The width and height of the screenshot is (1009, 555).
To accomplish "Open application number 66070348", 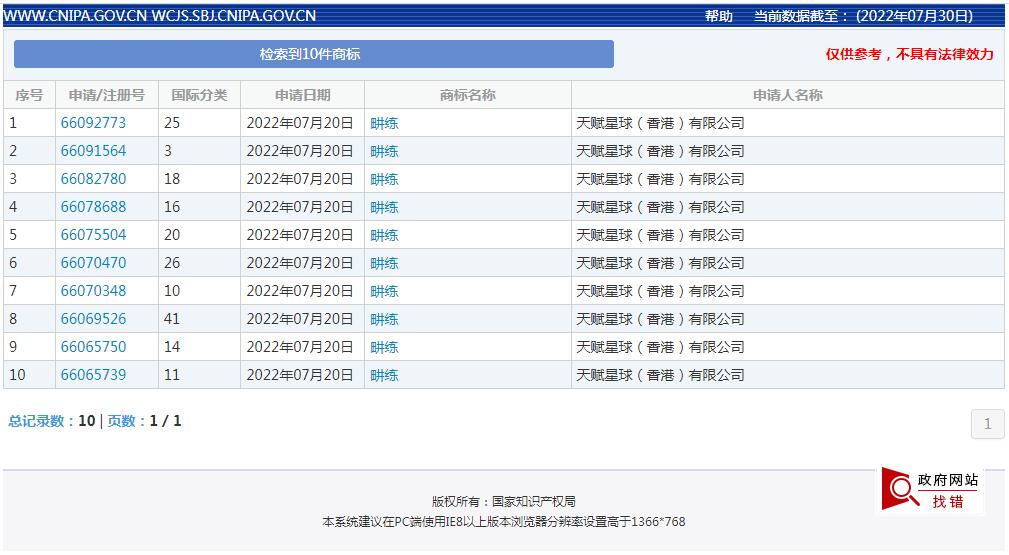I will (93, 291).
